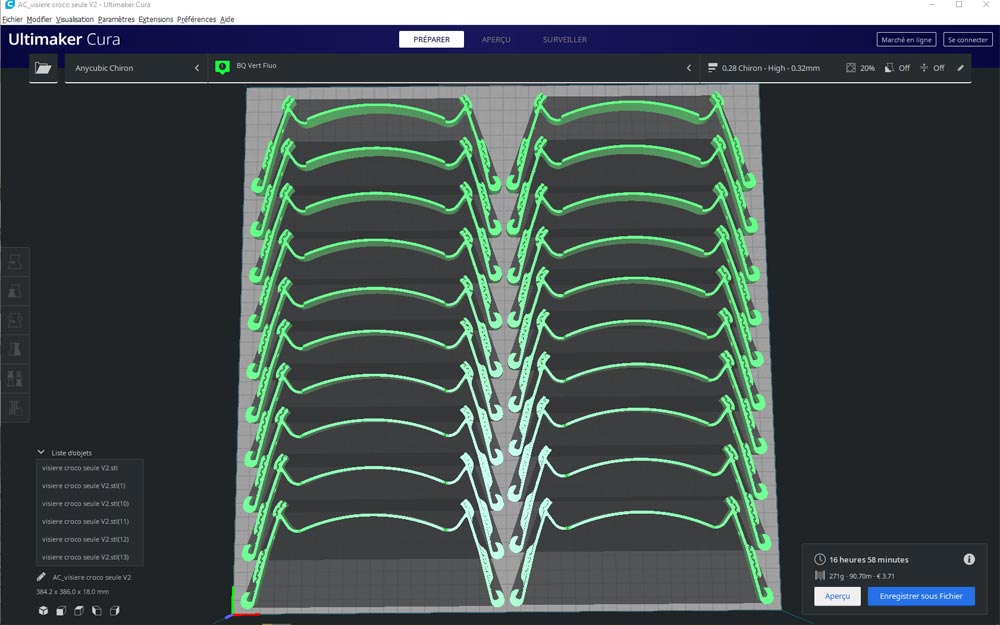Image resolution: width=1000 pixels, height=625 pixels.
Task: Select the Mirror tool in left toolbar
Action: tap(15, 349)
